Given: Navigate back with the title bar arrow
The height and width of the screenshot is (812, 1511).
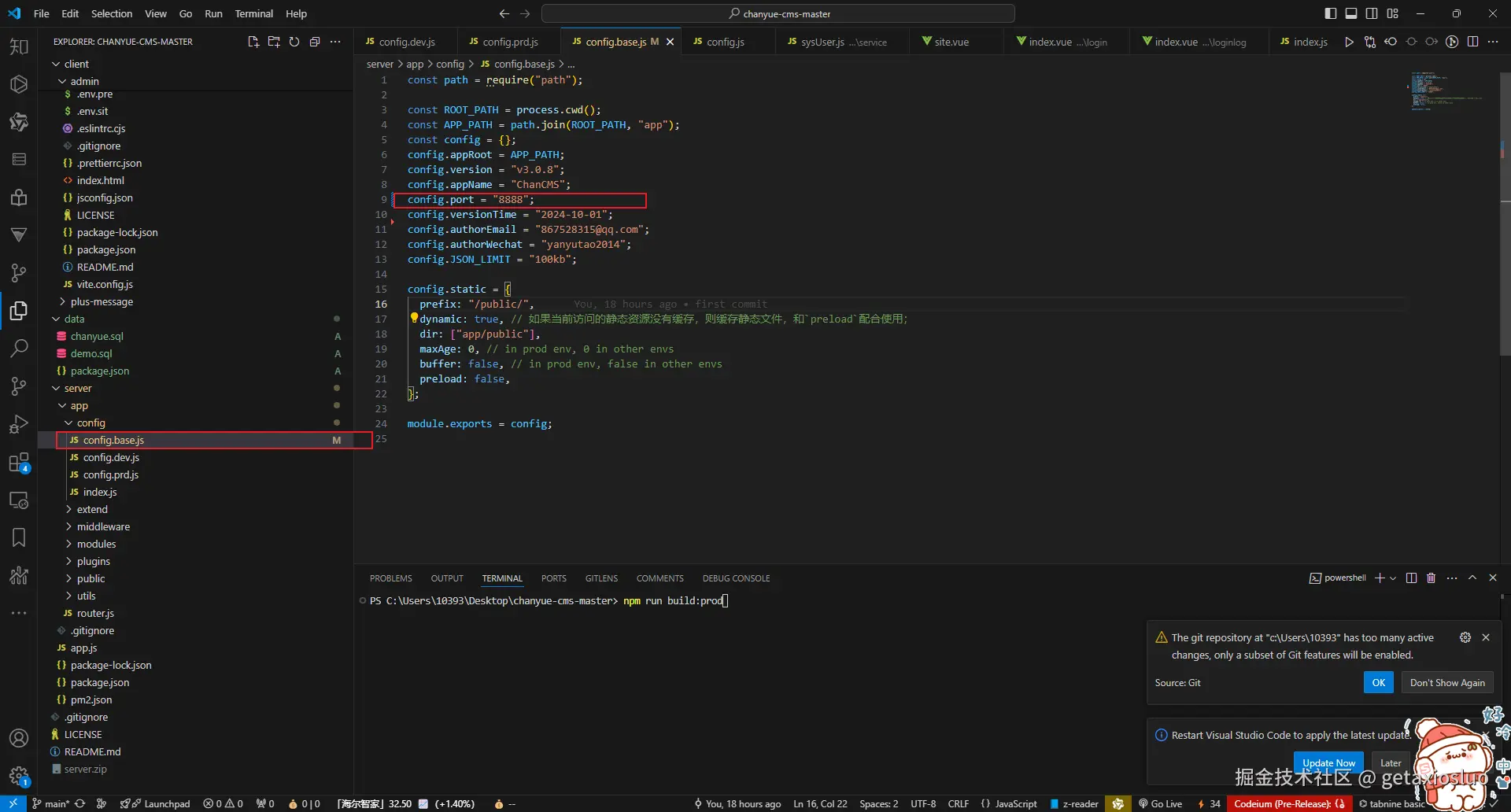Looking at the screenshot, I should (x=504, y=13).
